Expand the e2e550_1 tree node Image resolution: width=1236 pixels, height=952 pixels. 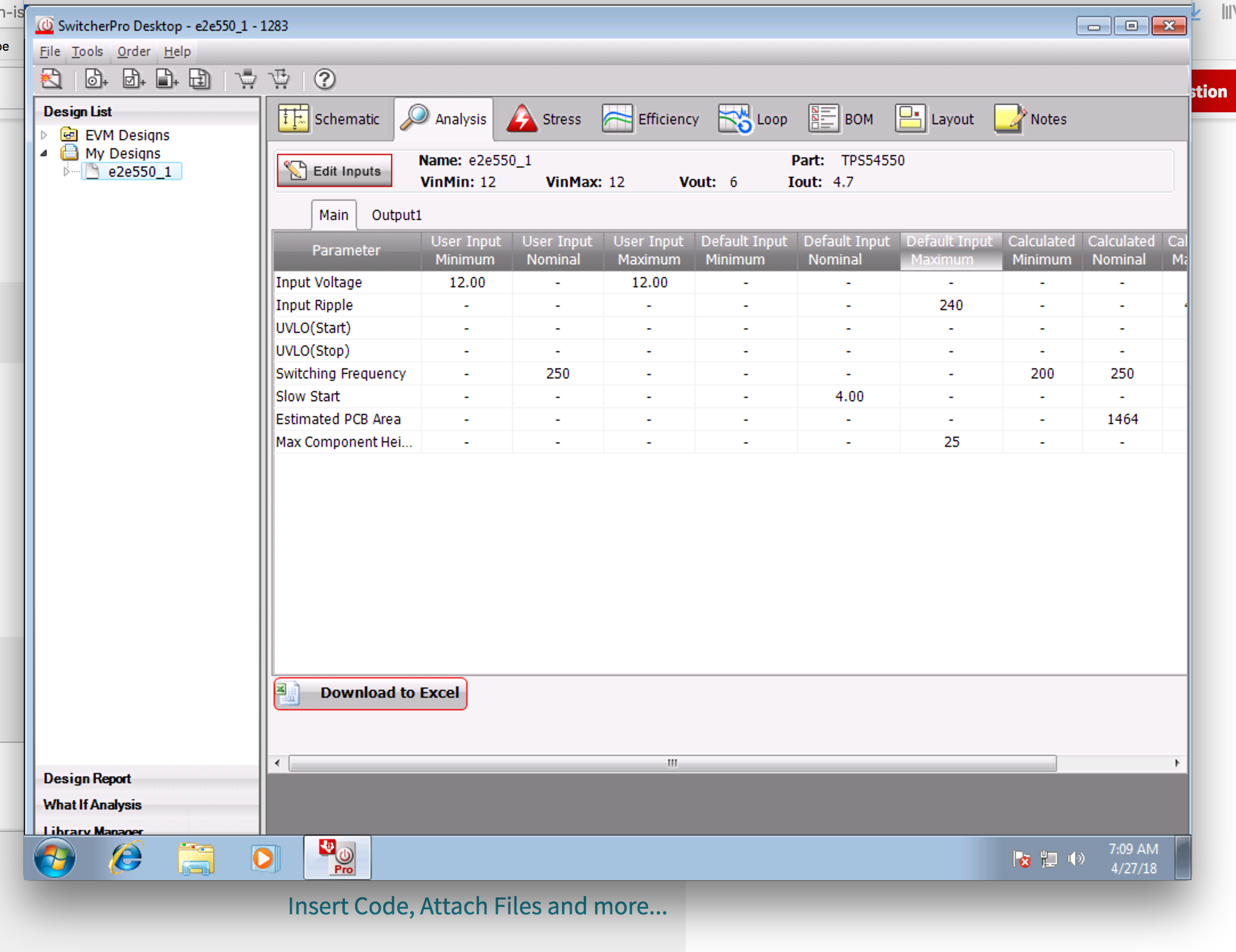click(66, 172)
